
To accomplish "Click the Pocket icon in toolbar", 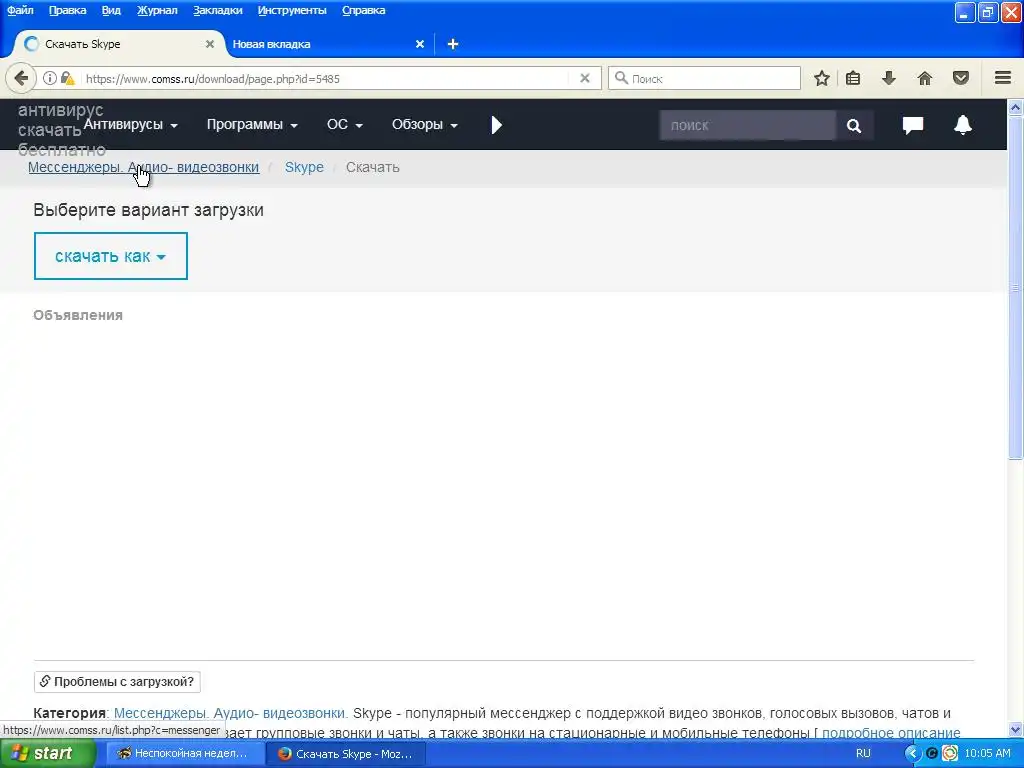I will coord(961,78).
